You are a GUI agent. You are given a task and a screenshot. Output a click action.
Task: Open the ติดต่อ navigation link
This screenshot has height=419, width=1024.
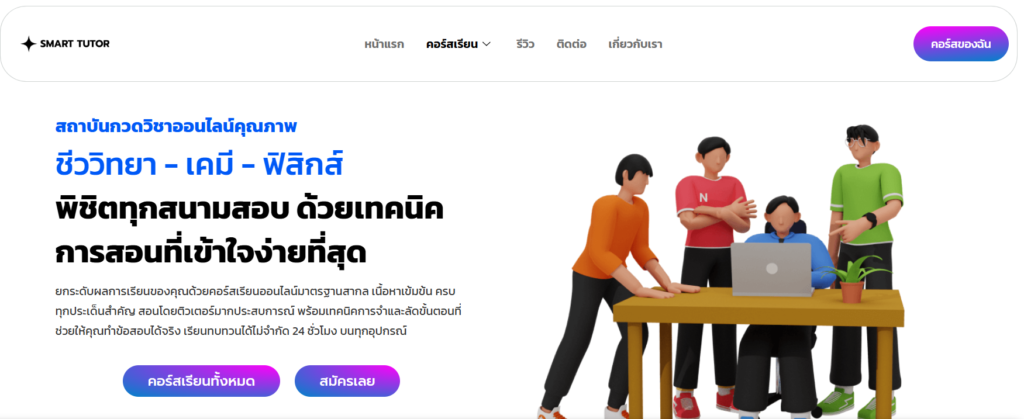pyautogui.click(x=571, y=44)
